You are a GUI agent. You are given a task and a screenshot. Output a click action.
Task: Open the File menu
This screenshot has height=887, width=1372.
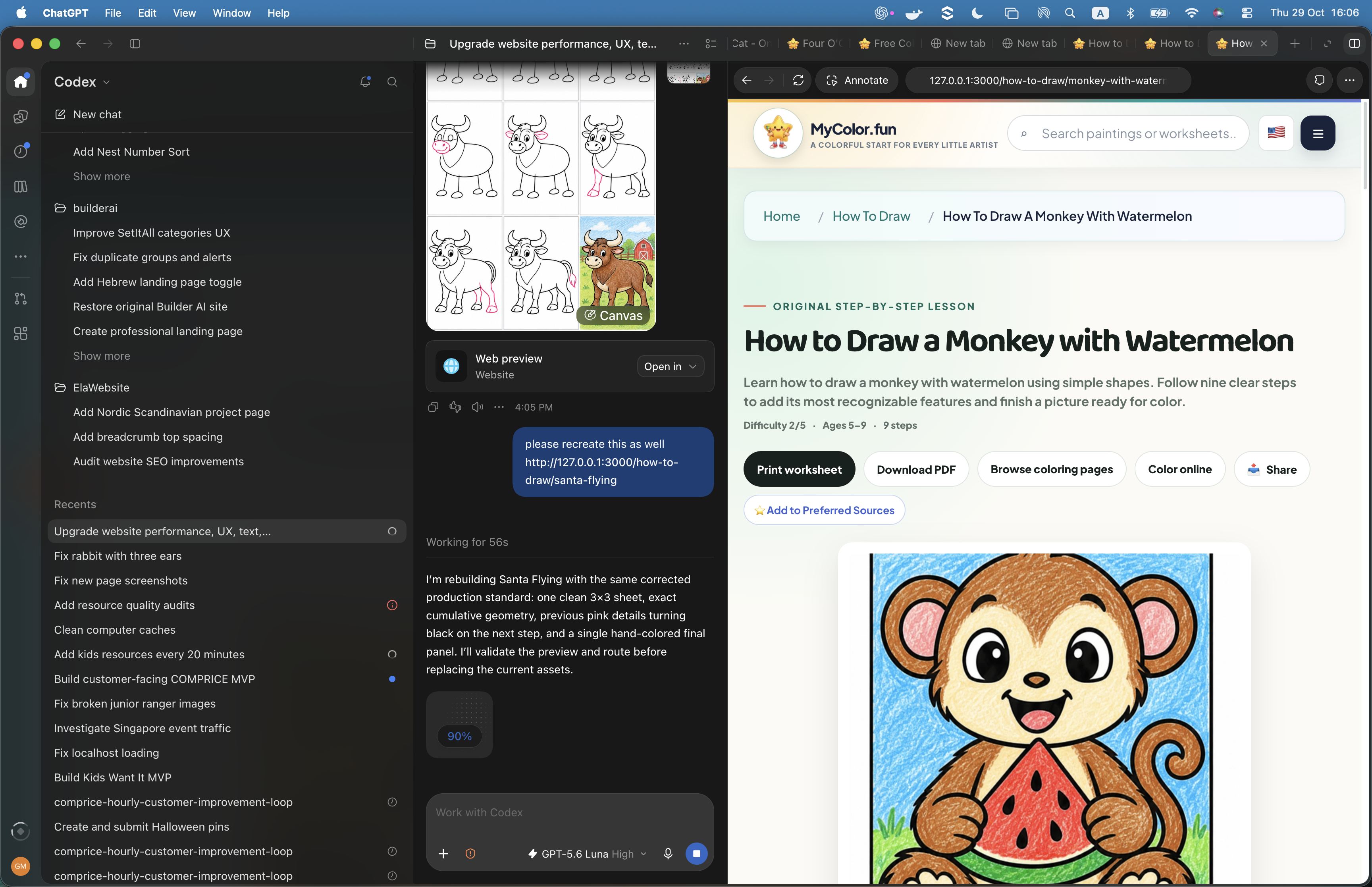click(x=113, y=13)
